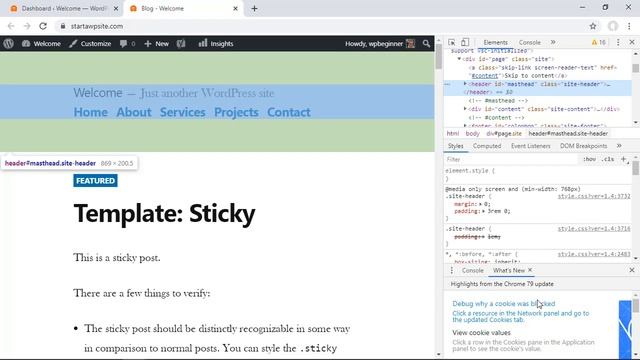Screen dimensions: 640x360
Task: Open the Customize theme link
Action: [90, 44]
